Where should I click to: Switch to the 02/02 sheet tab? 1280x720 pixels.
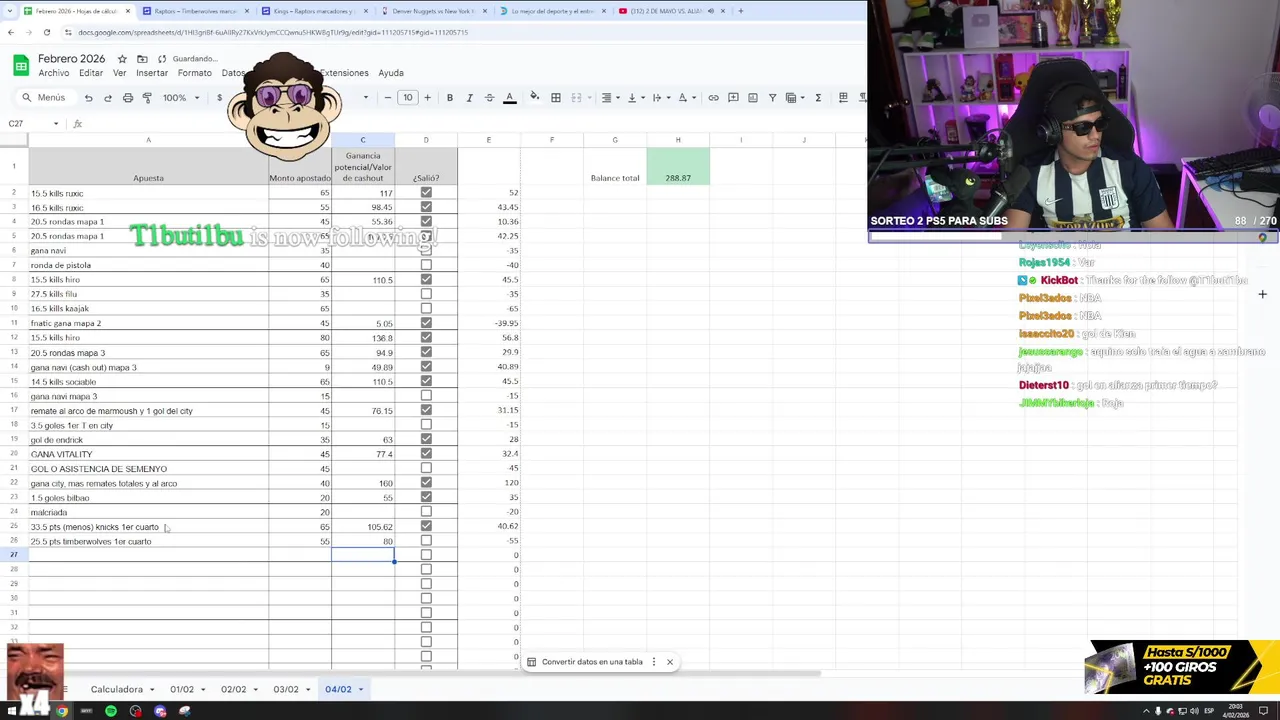233,690
